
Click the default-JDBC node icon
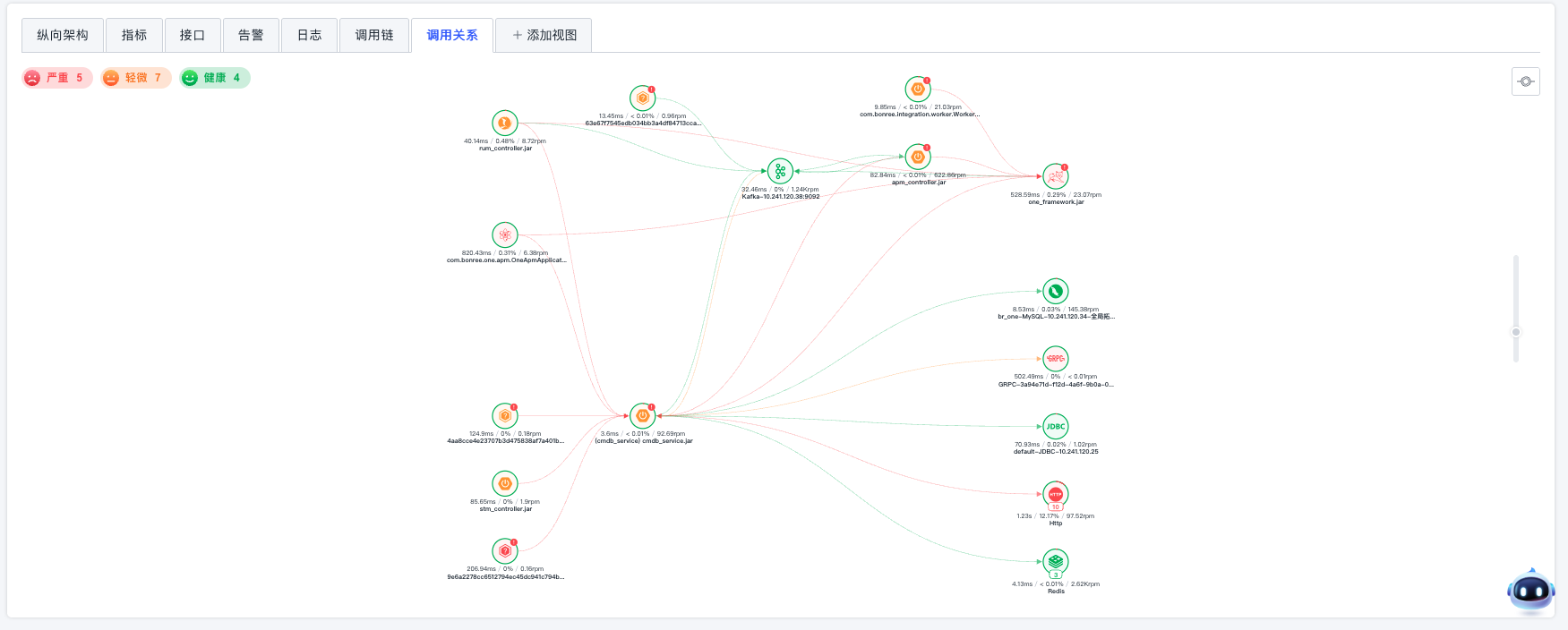[x=1056, y=427]
